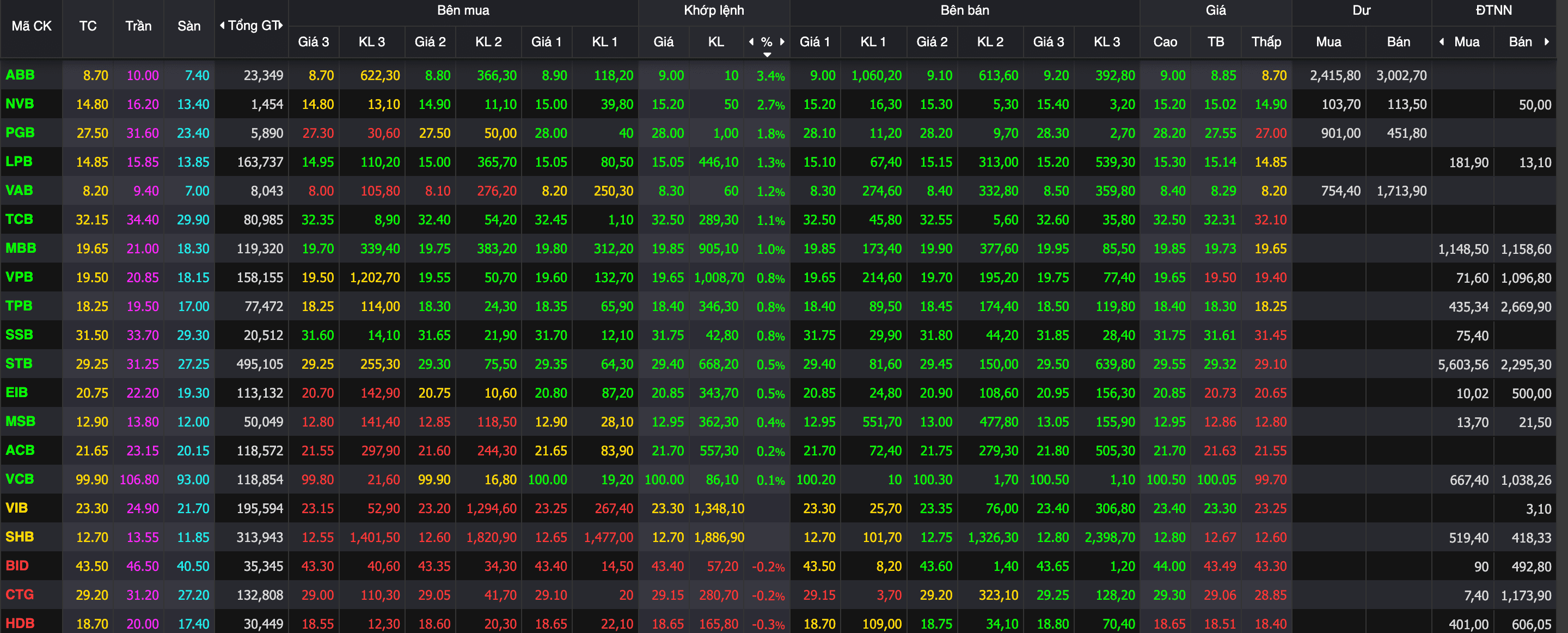Select the Dư header group
The image size is (1568, 633).
pos(1361,10)
